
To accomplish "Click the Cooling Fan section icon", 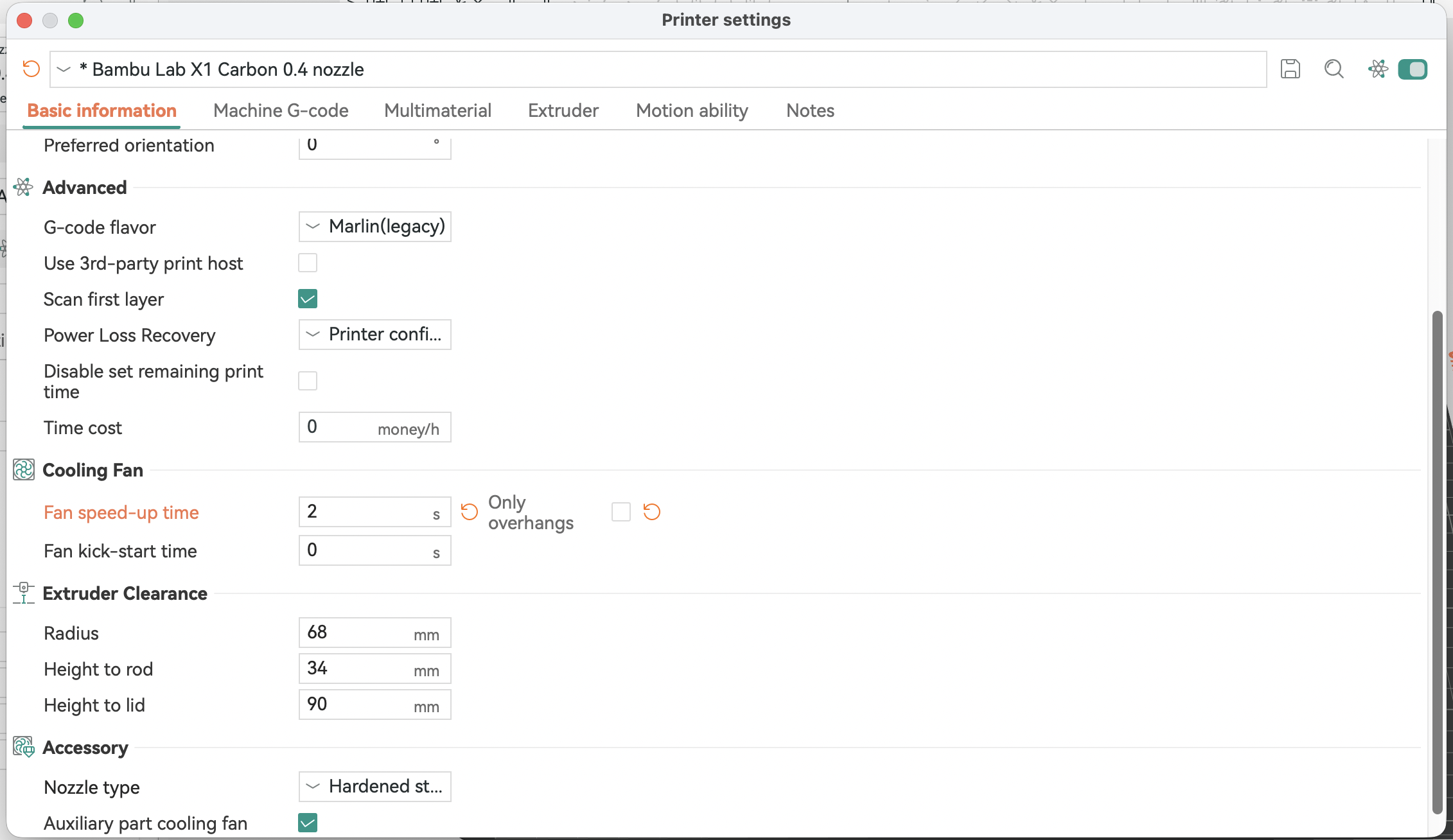I will pyautogui.click(x=23, y=470).
